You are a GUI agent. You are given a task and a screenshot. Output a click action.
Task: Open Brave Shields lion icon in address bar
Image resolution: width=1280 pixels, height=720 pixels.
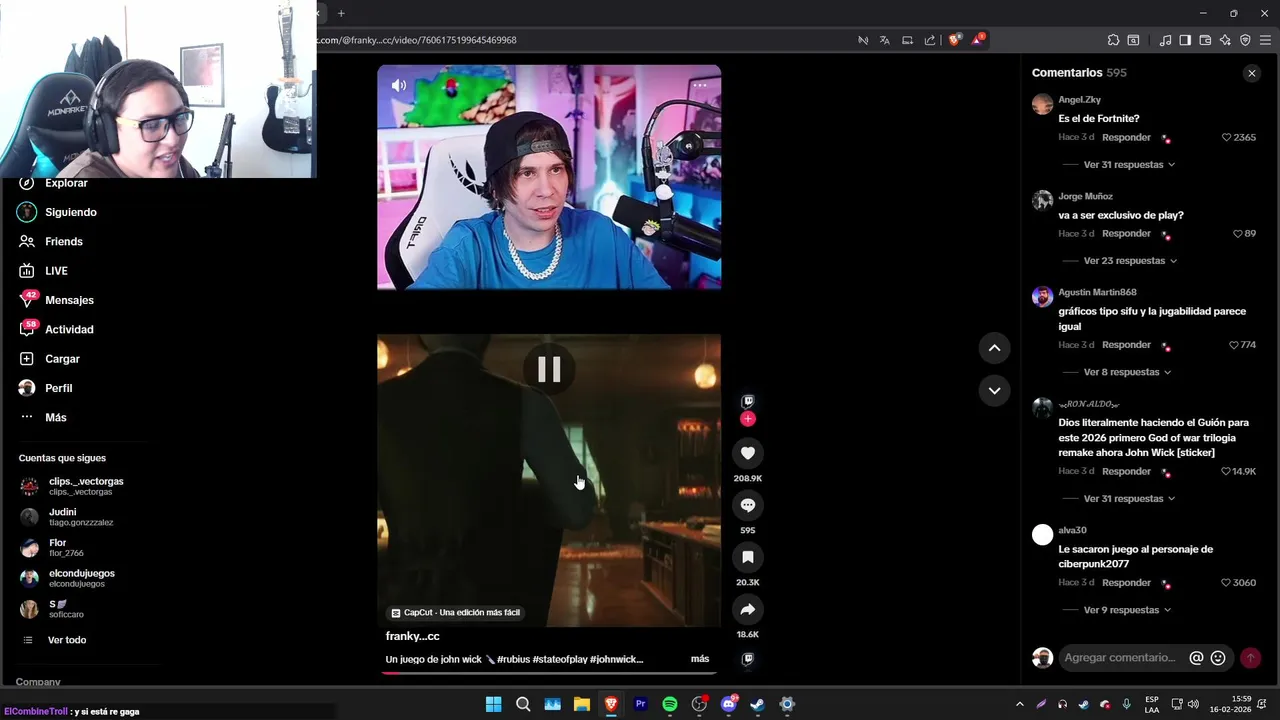[955, 40]
